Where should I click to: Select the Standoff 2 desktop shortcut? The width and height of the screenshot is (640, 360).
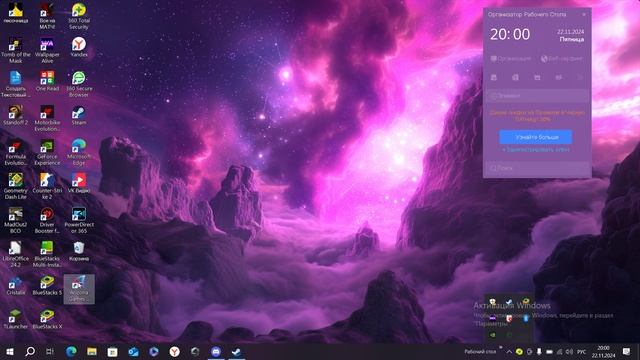[x=16, y=115]
